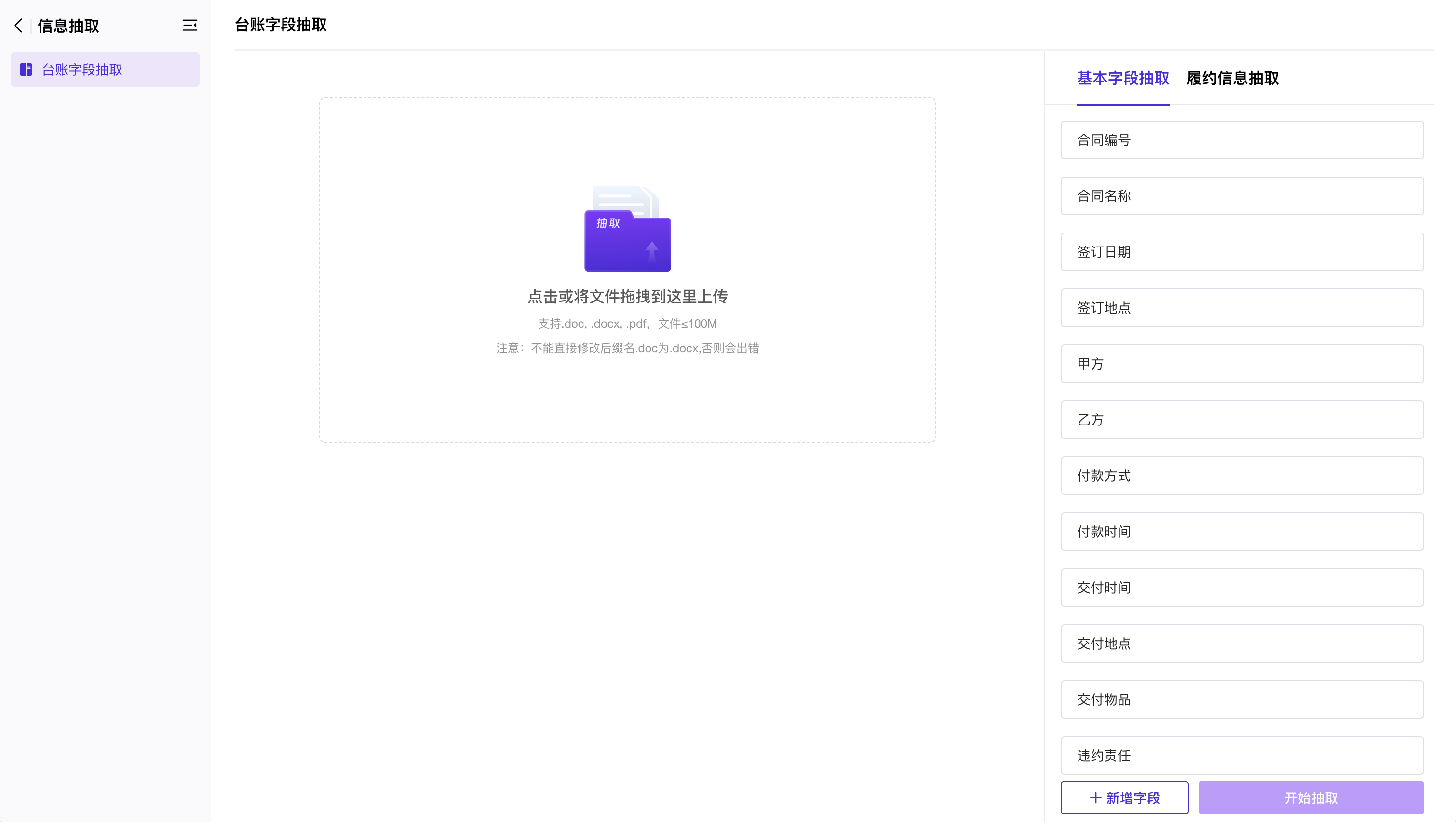Click the 交付物品 field
This screenshot has width=1456, height=822.
point(1242,699)
